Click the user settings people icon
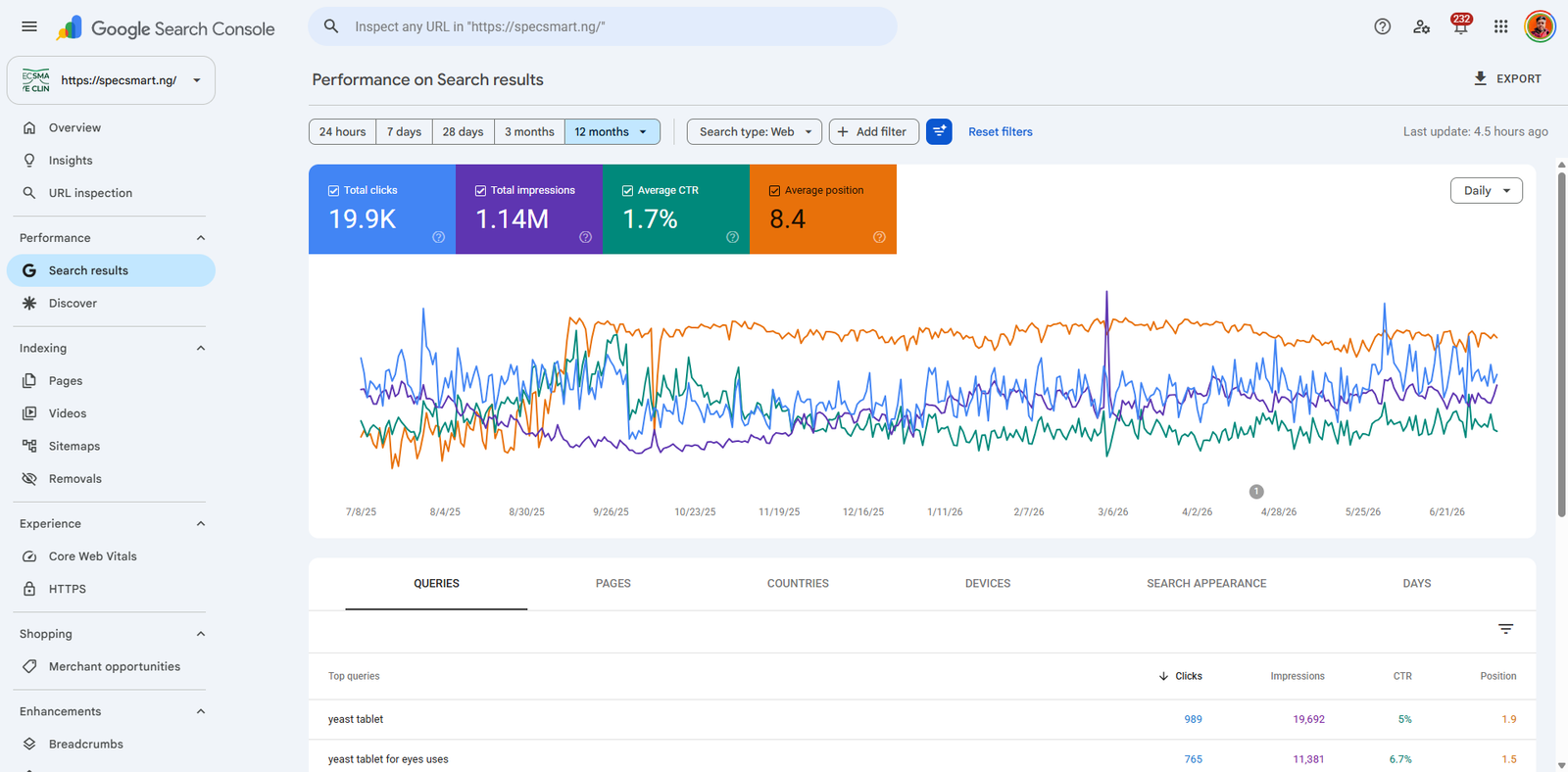 click(x=1421, y=26)
